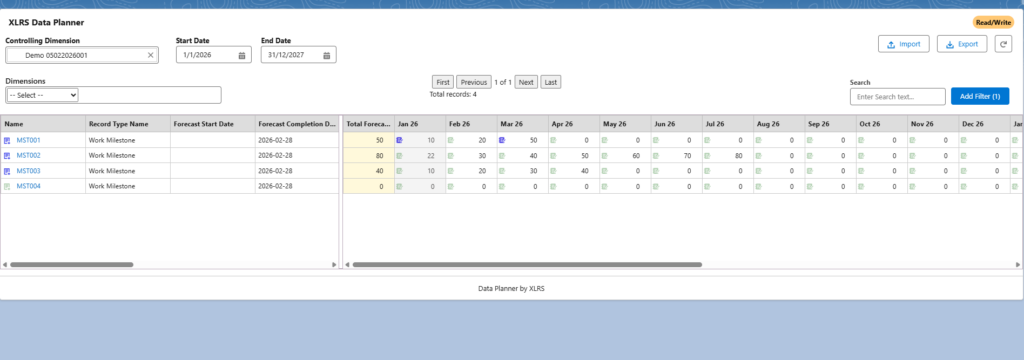Click the Jan 26 column header
The height and width of the screenshot is (360, 1024).
tap(420, 123)
